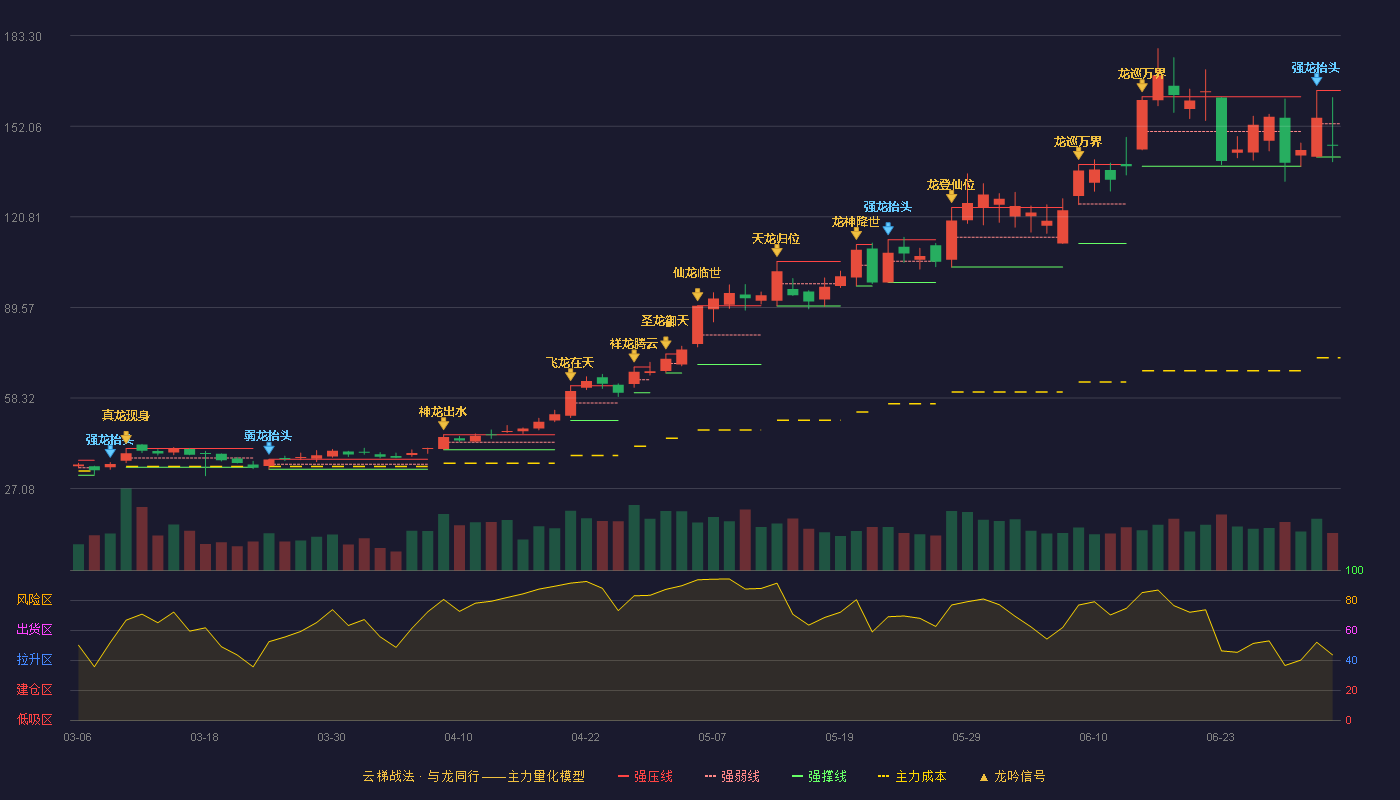Click the 龙登仙位 signal label text

(x=951, y=185)
